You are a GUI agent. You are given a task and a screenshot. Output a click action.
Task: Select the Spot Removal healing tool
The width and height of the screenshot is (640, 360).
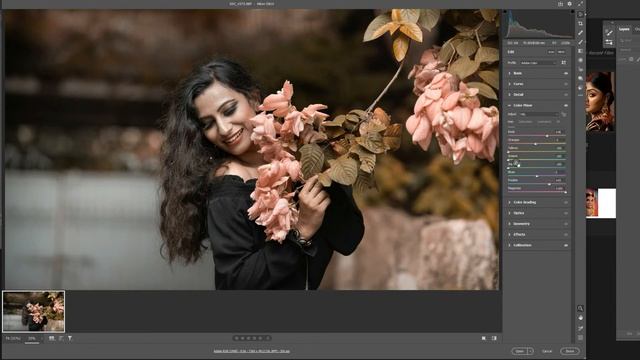tap(580, 33)
